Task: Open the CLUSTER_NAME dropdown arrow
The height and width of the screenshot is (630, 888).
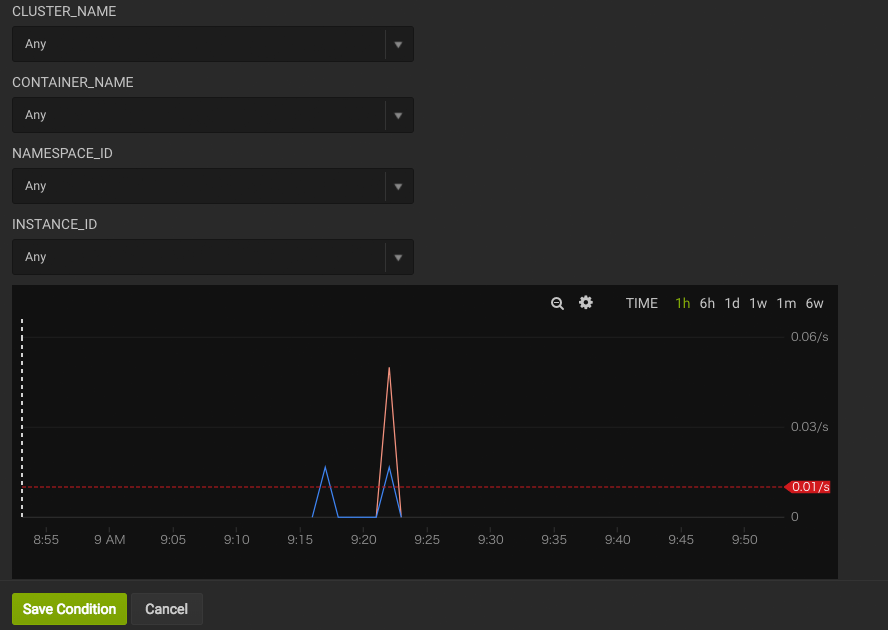Action: point(398,44)
